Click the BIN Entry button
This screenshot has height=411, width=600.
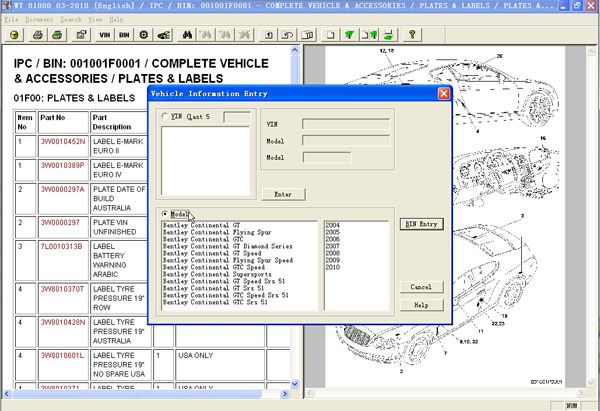(x=420, y=224)
